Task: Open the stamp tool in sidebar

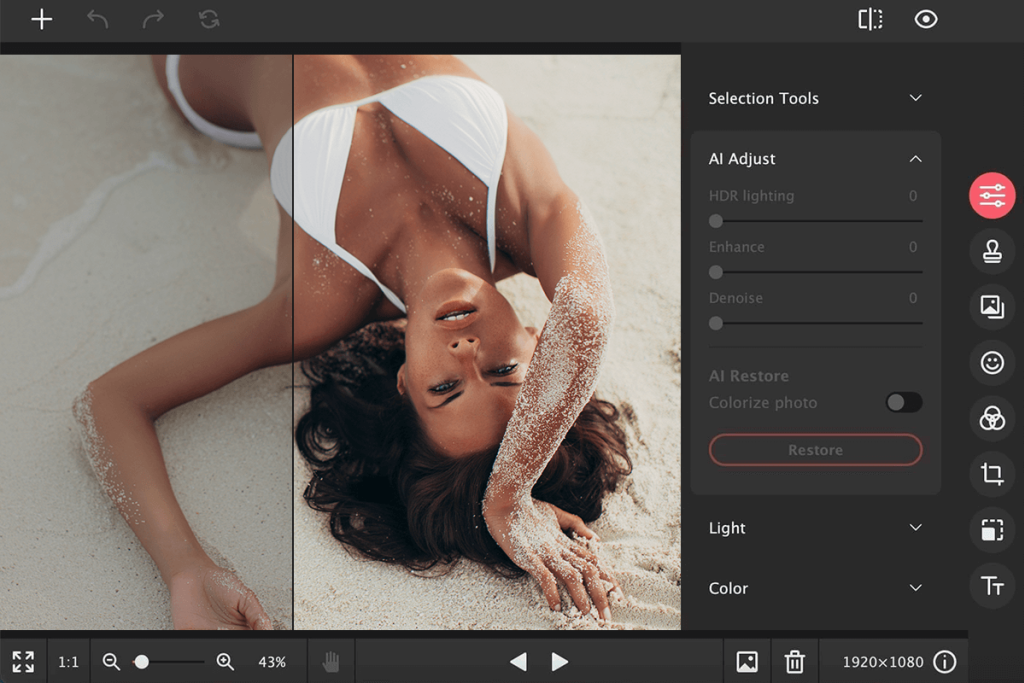Action: click(x=991, y=252)
